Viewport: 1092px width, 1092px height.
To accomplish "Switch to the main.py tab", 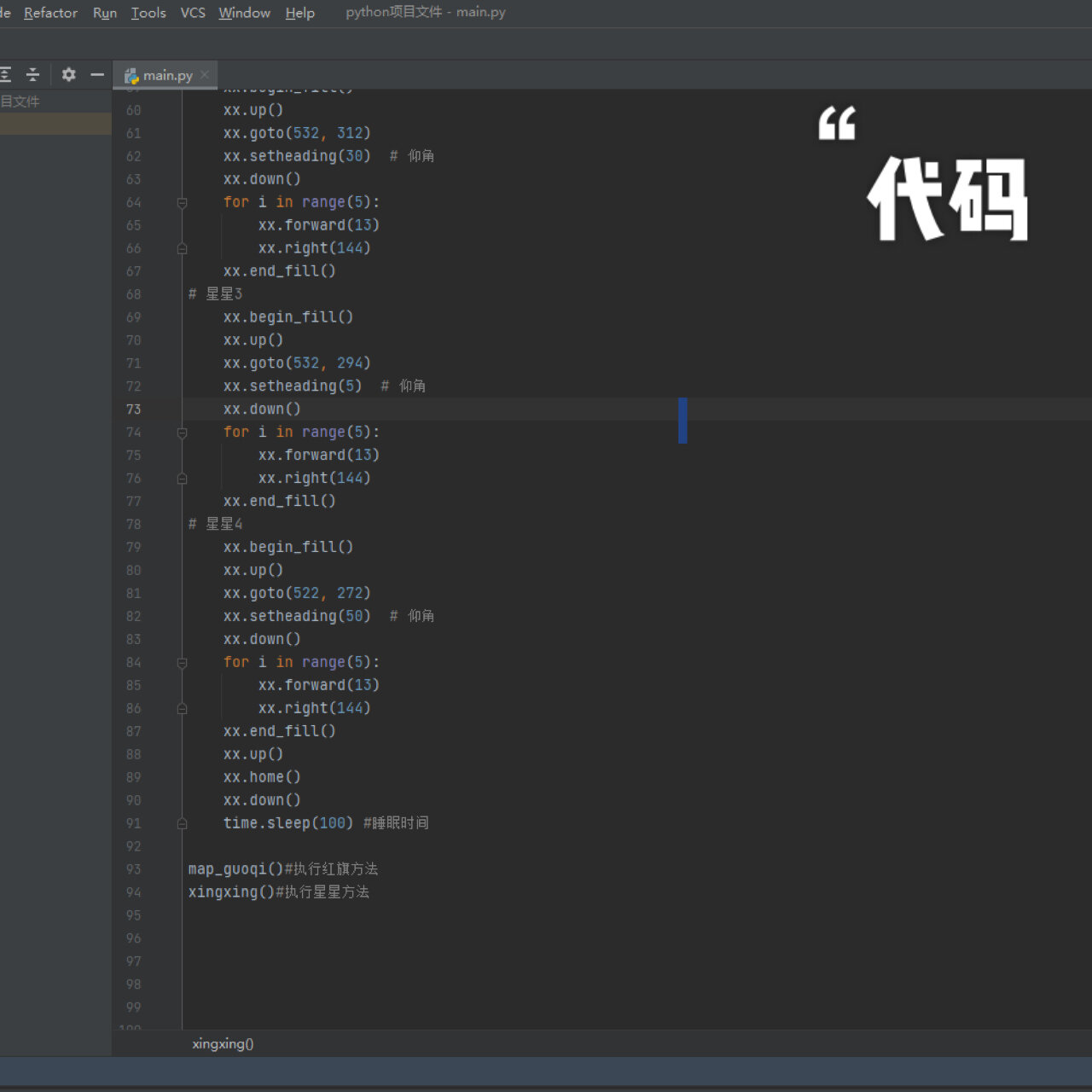I will 166,75.
